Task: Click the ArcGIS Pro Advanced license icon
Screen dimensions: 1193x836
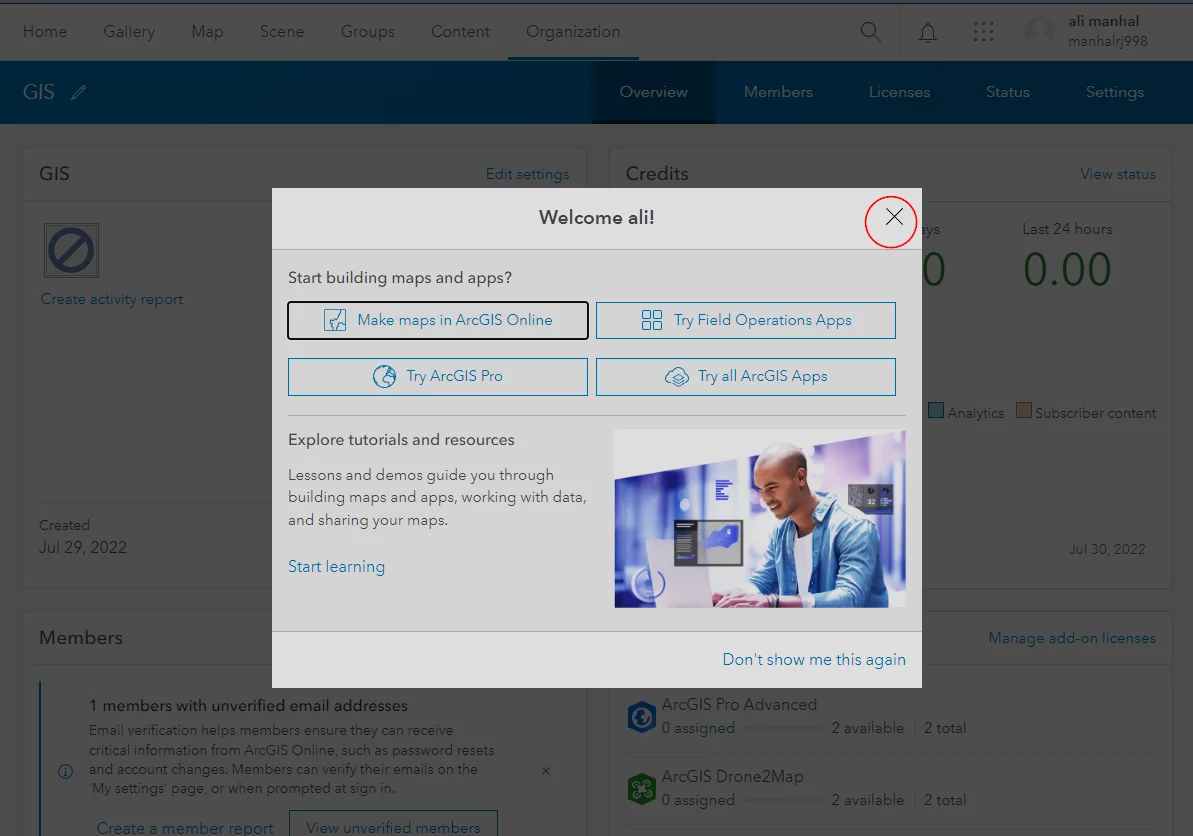Action: [x=641, y=717]
